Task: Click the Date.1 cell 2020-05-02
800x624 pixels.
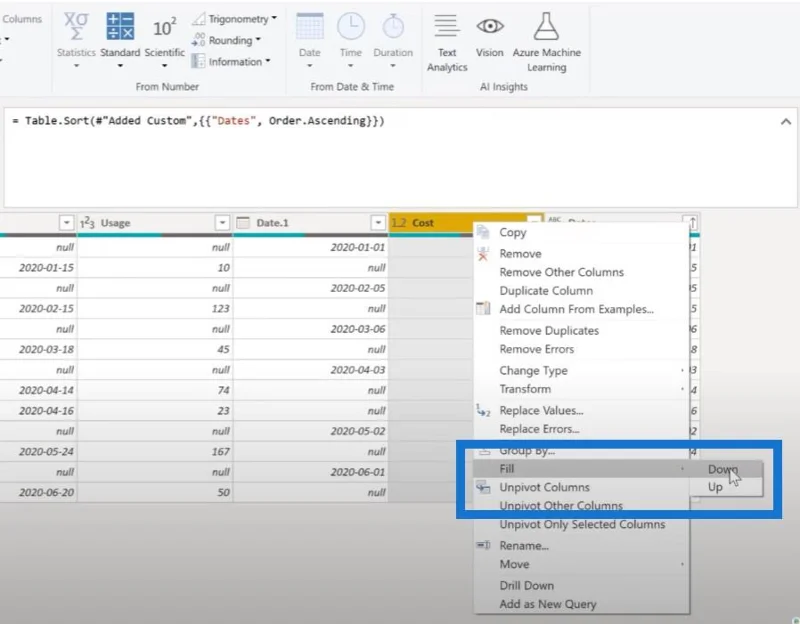Action: [310, 431]
